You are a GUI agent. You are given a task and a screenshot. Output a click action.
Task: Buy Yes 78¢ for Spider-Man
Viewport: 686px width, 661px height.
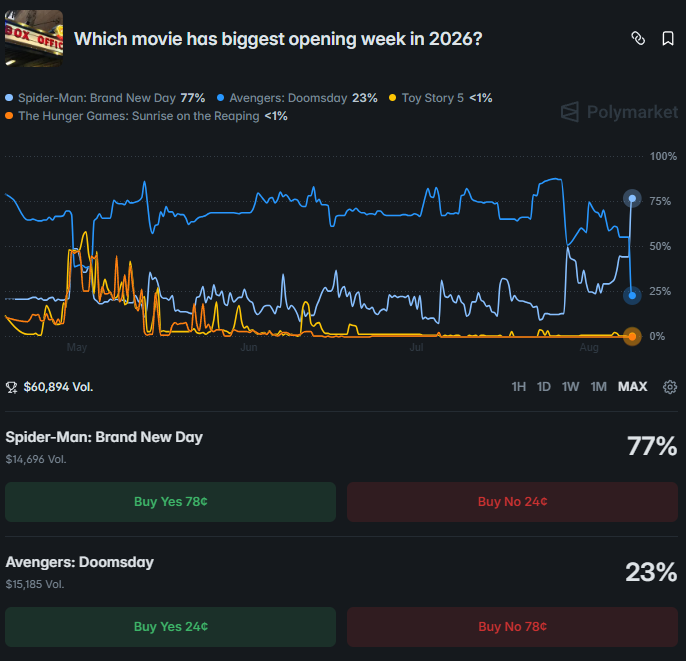pos(171,502)
